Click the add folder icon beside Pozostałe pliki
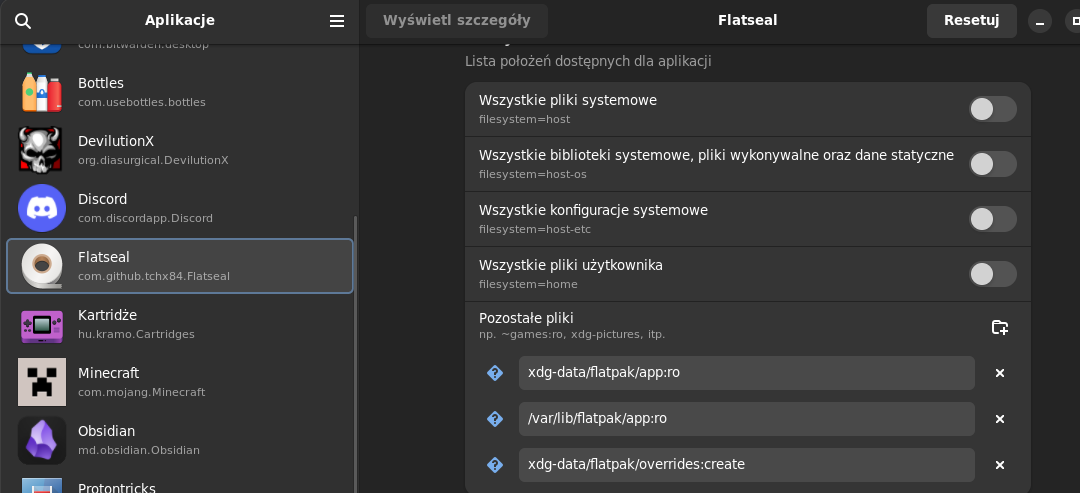This screenshot has height=493, width=1080. [x=999, y=327]
